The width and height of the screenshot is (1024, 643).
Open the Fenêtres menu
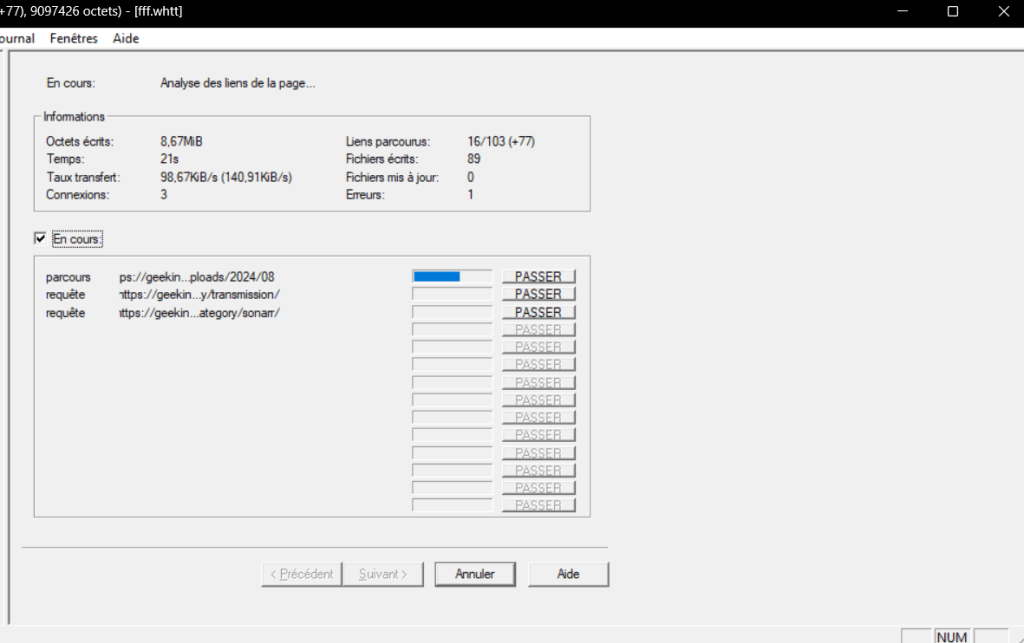pyautogui.click(x=74, y=38)
